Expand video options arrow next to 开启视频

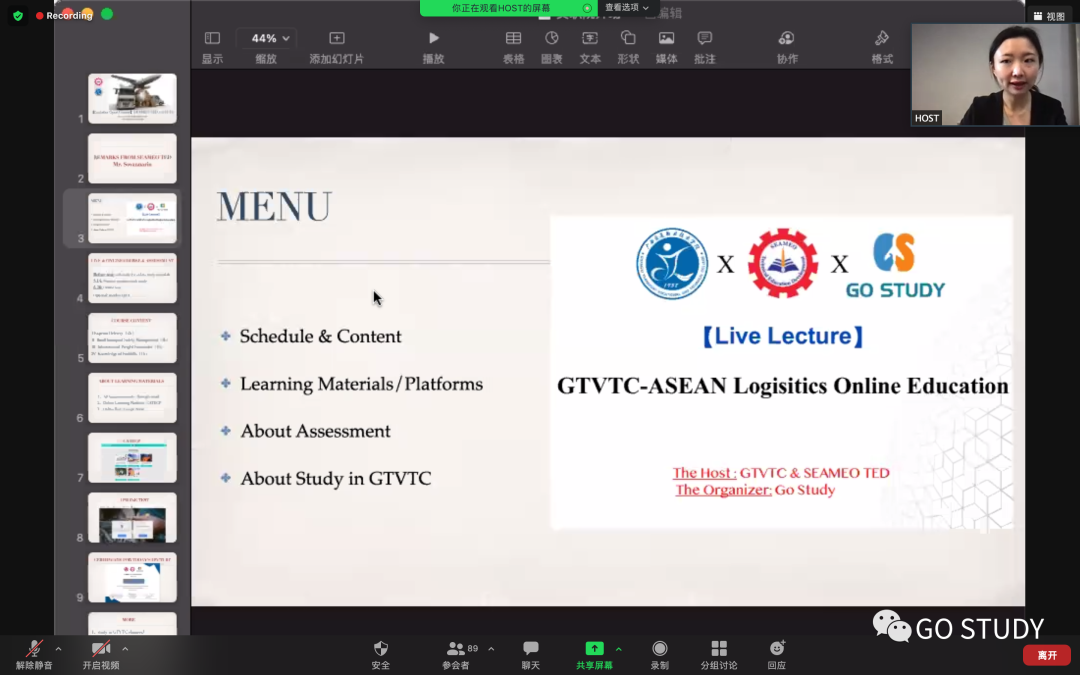pyautogui.click(x=125, y=649)
